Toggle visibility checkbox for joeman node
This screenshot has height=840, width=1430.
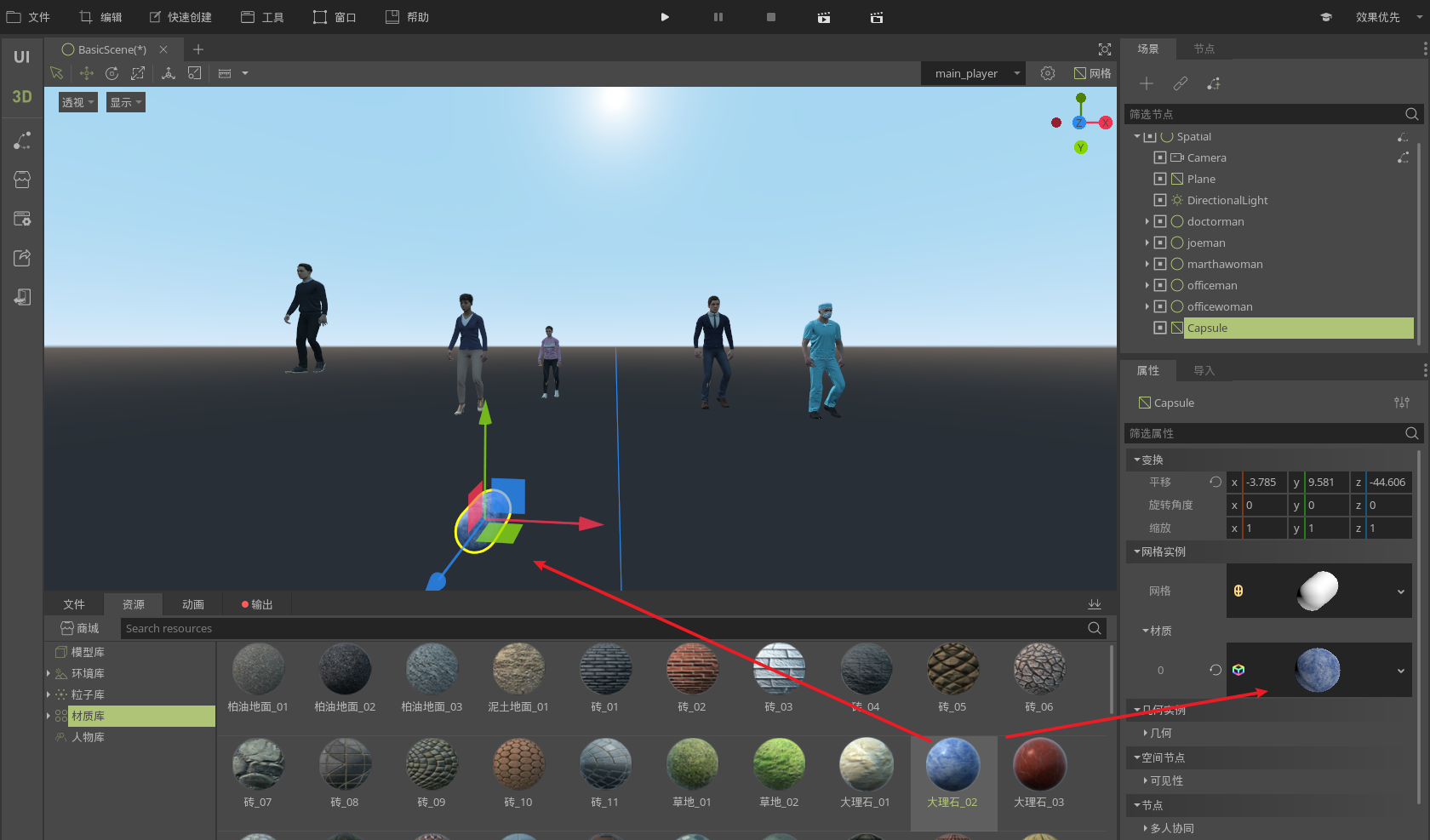(x=1159, y=243)
